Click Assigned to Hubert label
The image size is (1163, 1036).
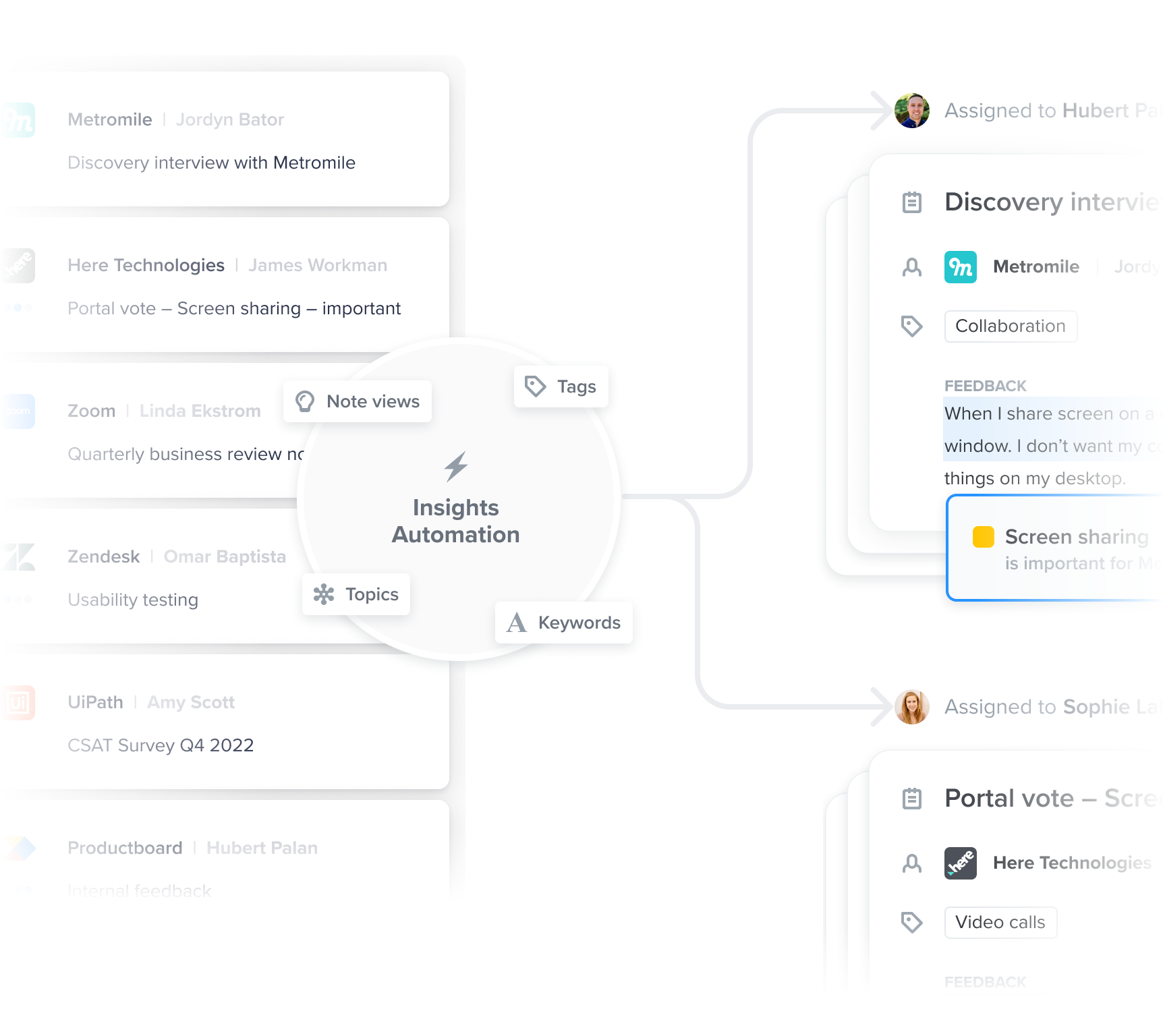(x=1052, y=111)
